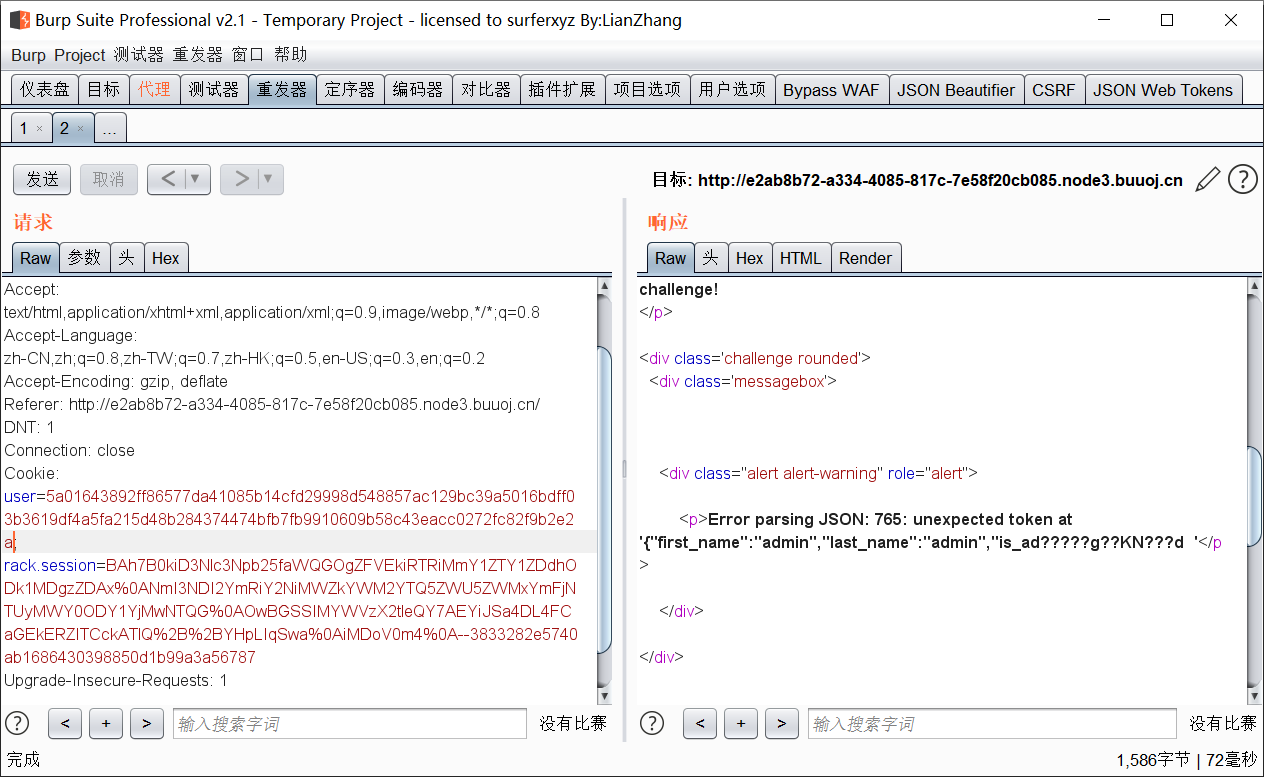
Task: Open the back history dropdown arrow
Action: point(196,179)
